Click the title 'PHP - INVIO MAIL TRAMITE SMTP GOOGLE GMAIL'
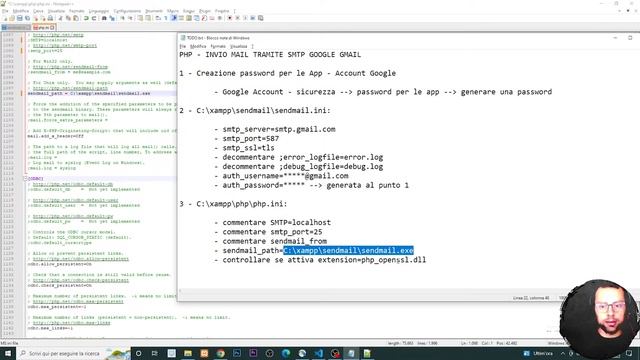Image resolution: width=640 pixels, height=360 pixels. (270, 55)
